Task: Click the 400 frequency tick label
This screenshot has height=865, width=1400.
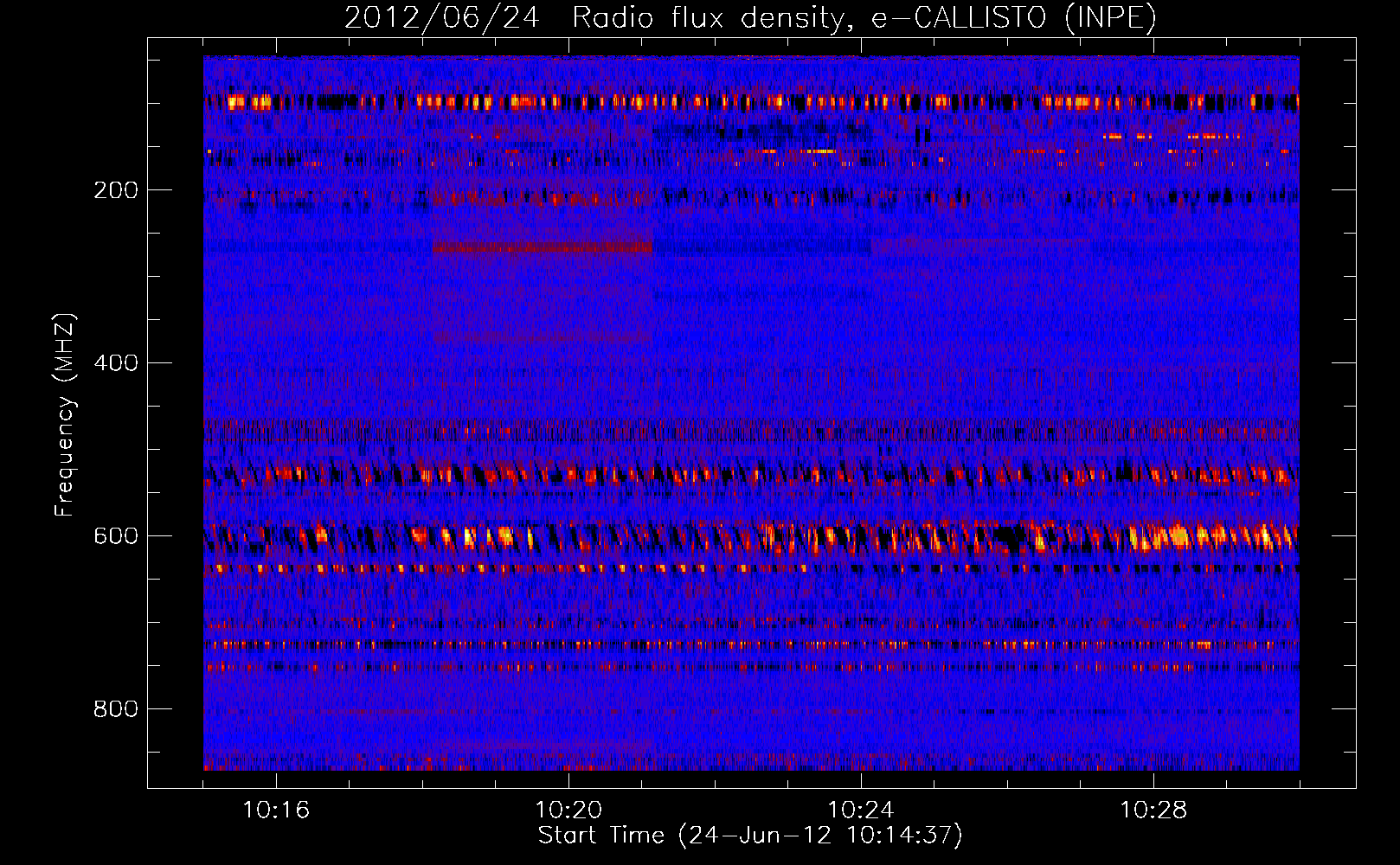Action: [116, 363]
